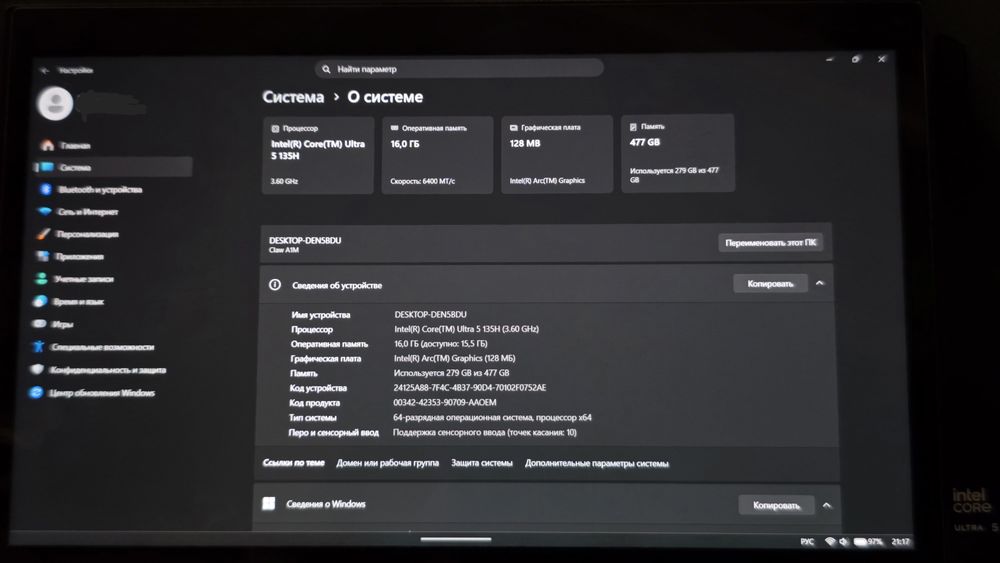Select Сеть и Интернет in the sidebar
The width and height of the screenshot is (1000, 563).
pos(88,212)
